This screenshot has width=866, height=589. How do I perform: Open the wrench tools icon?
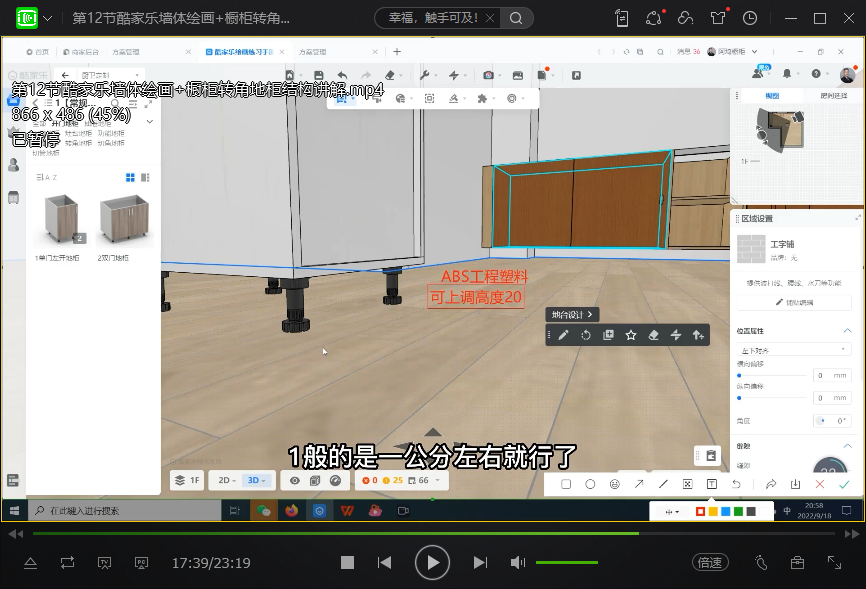pos(425,75)
